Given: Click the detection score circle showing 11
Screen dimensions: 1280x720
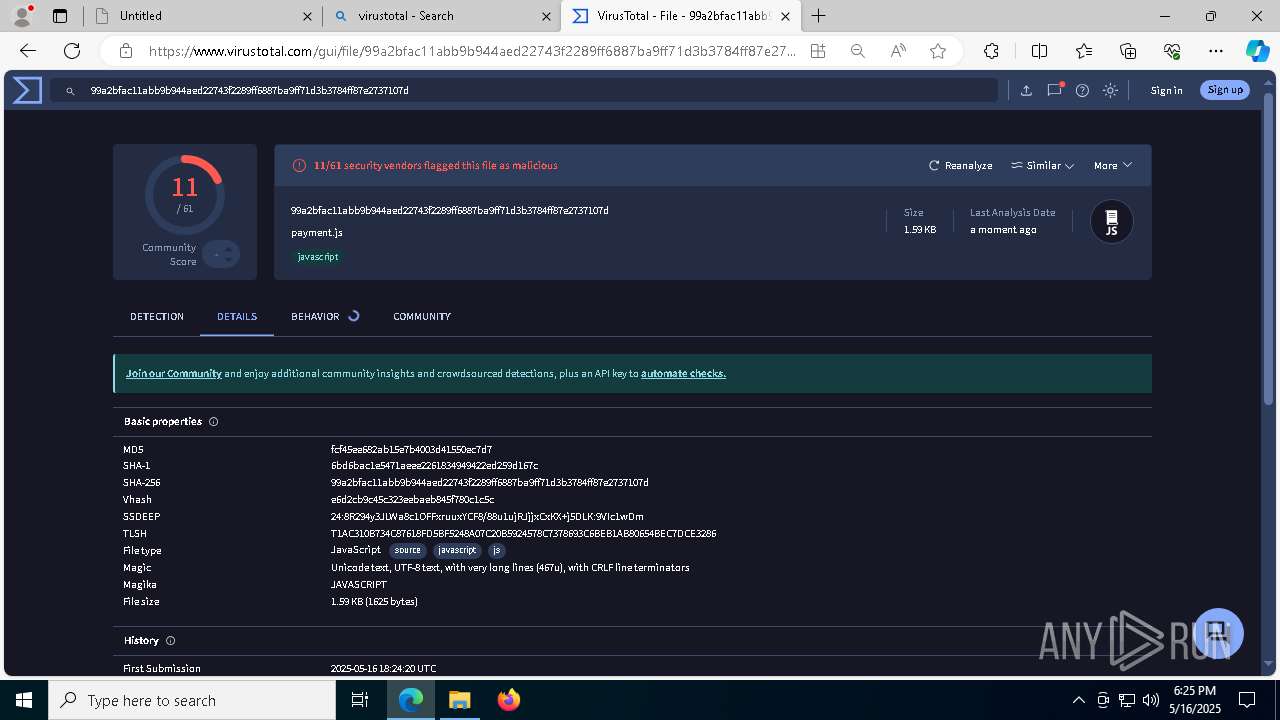Looking at the screenshot, I should coord(184,194).
